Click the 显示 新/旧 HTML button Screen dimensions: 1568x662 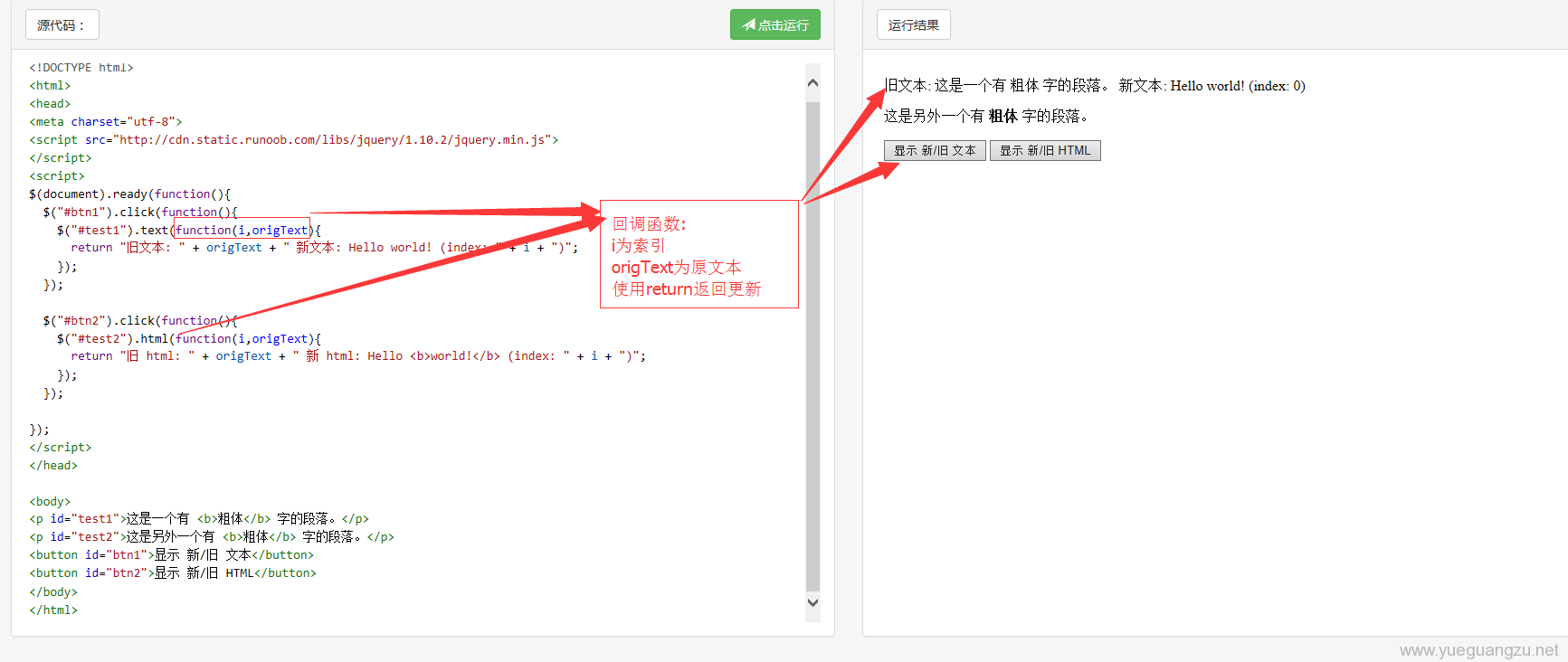click(1045, 150)
